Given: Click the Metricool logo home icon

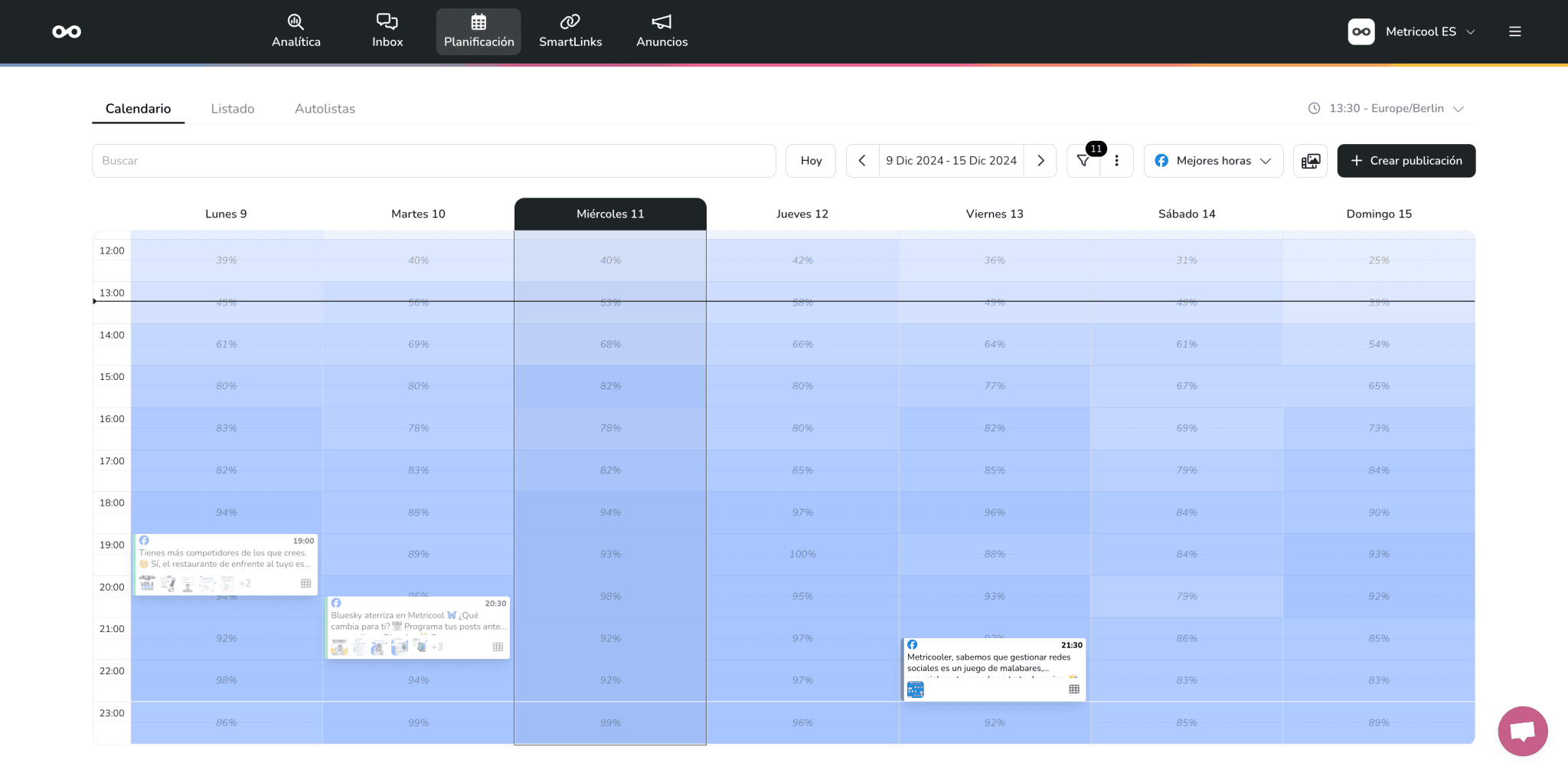Looking at the screenshot, I should pyautogui.click(x=67, y=31).
